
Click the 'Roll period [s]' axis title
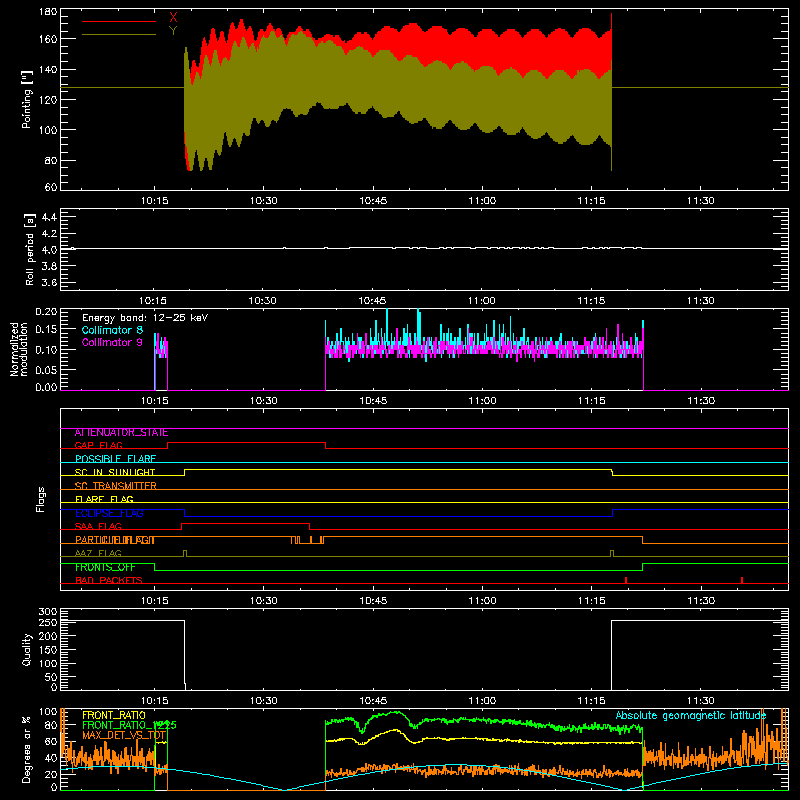pos(29,249)
